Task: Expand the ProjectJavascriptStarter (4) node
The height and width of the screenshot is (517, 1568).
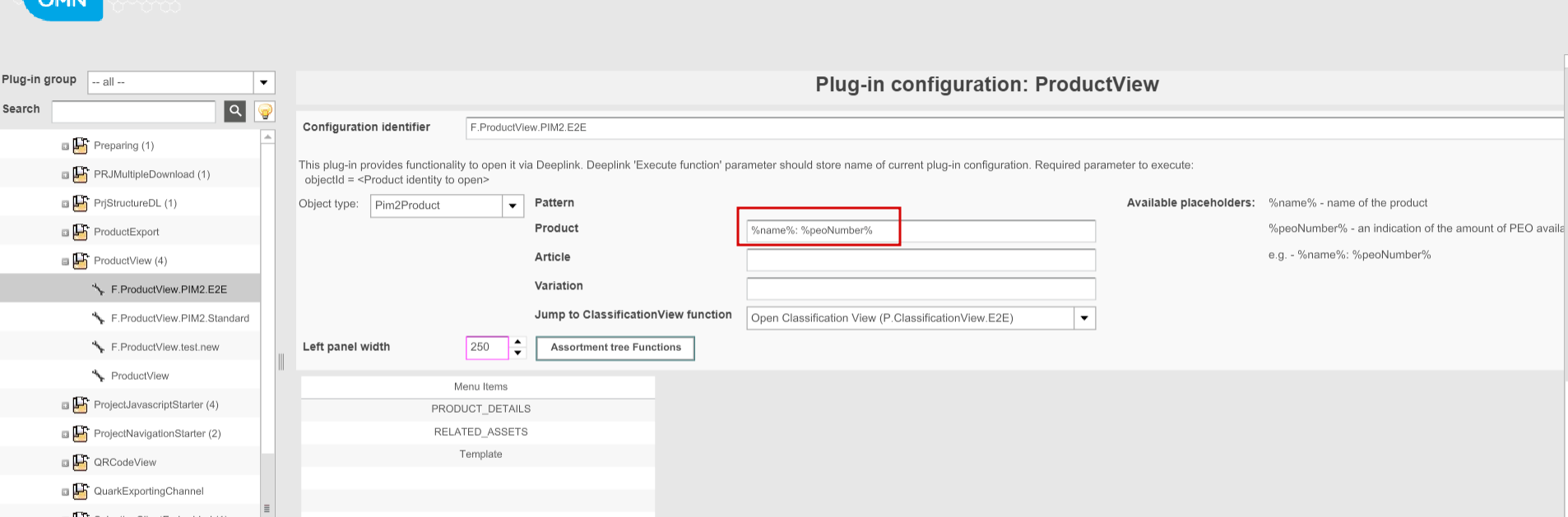Action: (x=65, y=405)
